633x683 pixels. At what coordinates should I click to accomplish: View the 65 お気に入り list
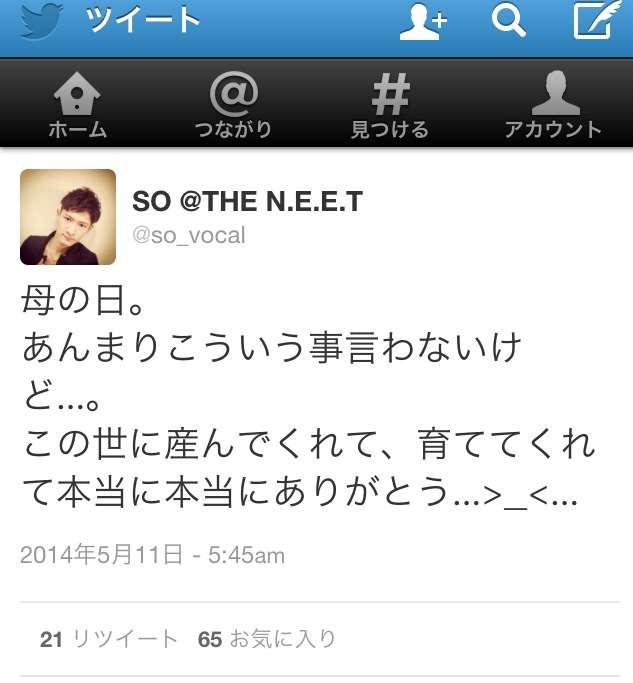coord(266,639)
